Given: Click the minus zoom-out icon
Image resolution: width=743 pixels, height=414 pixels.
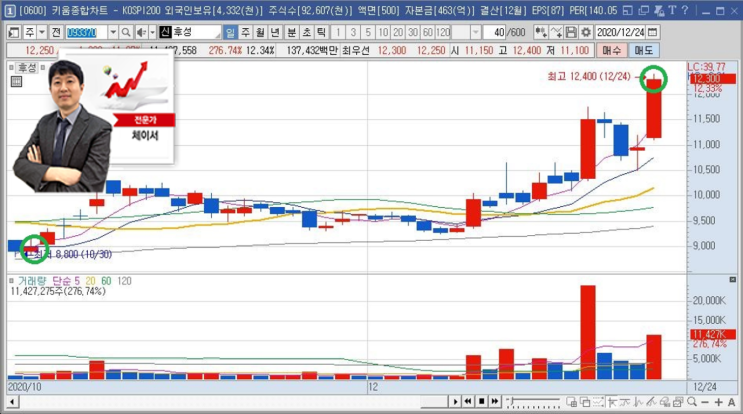Looking at the screenshot, I should (x=705, y=402).
